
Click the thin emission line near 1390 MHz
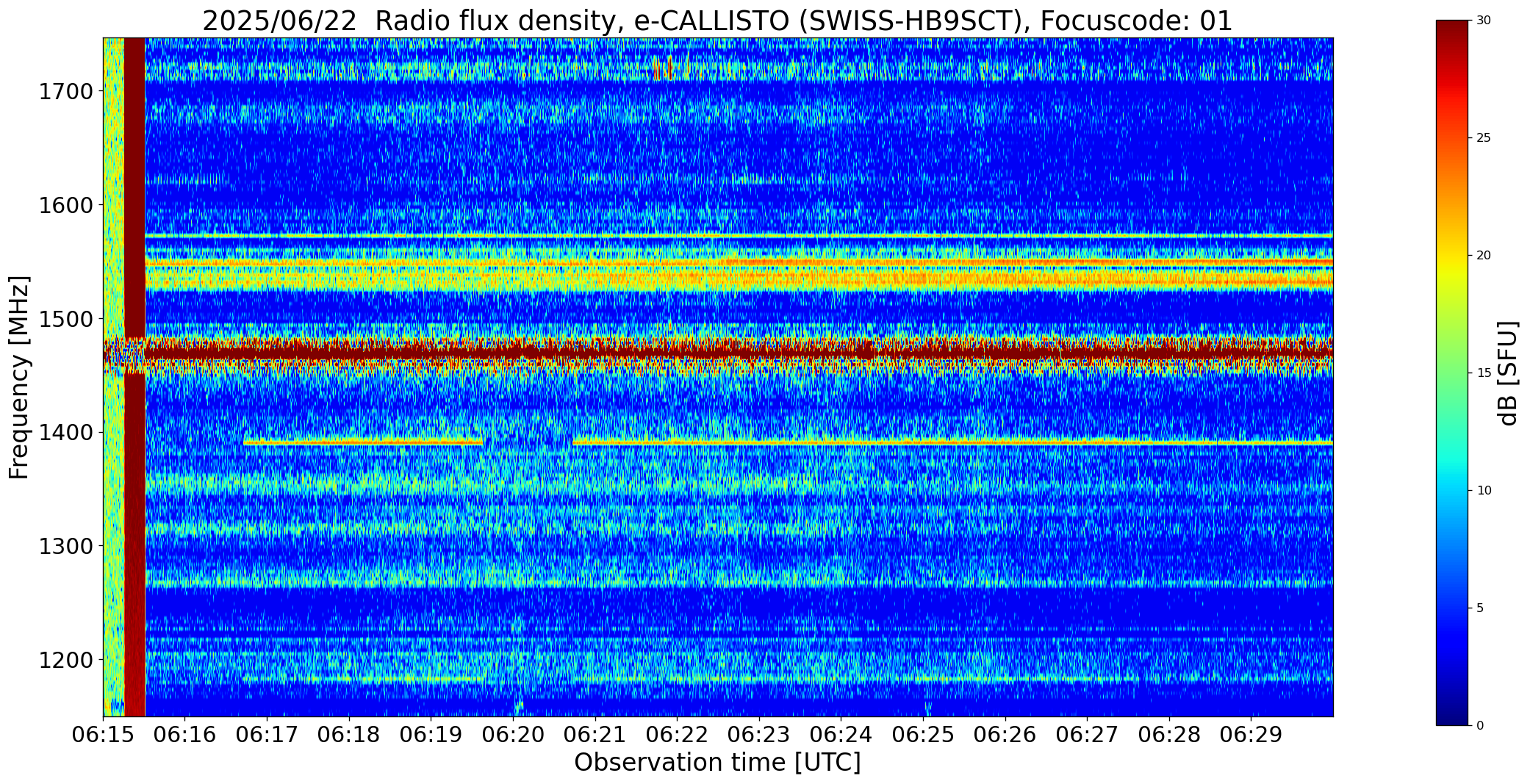point(788,443)
